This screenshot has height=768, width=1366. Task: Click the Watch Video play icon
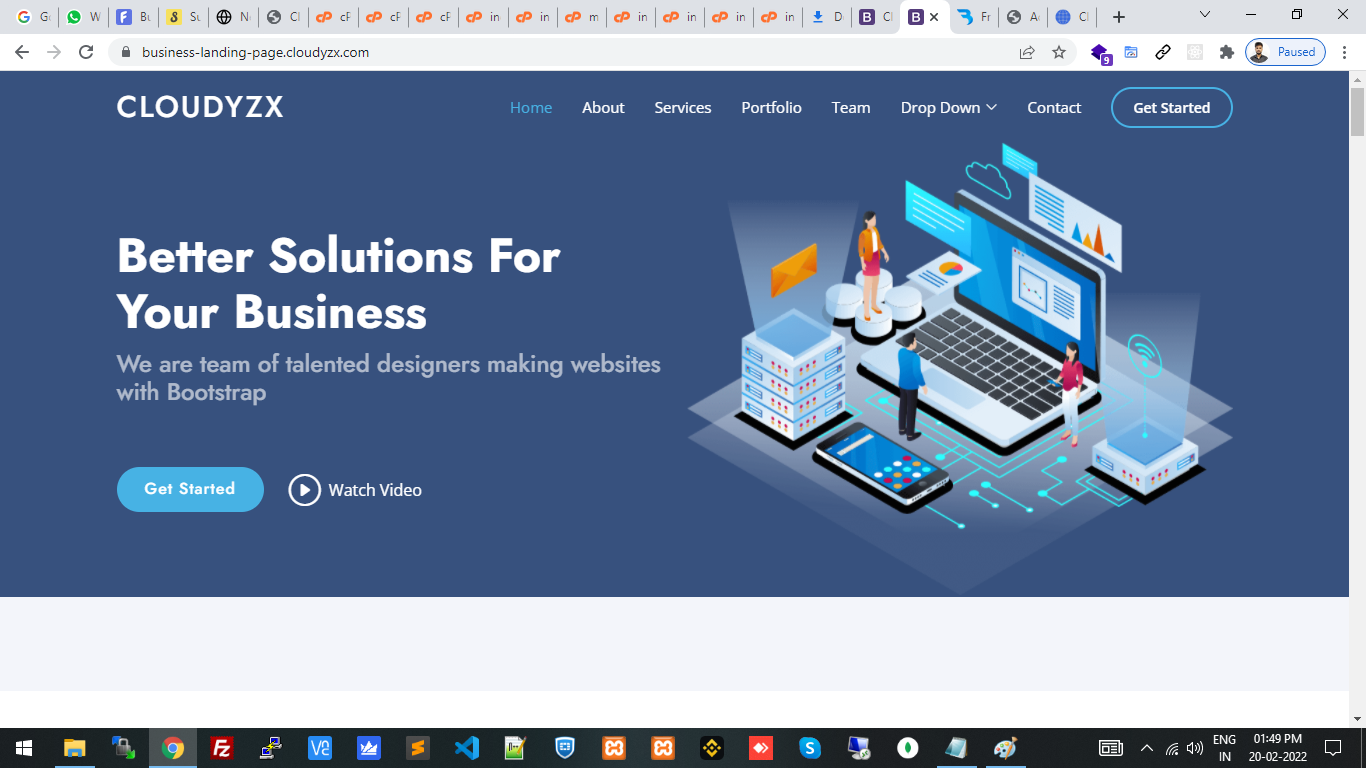point(305,490)
